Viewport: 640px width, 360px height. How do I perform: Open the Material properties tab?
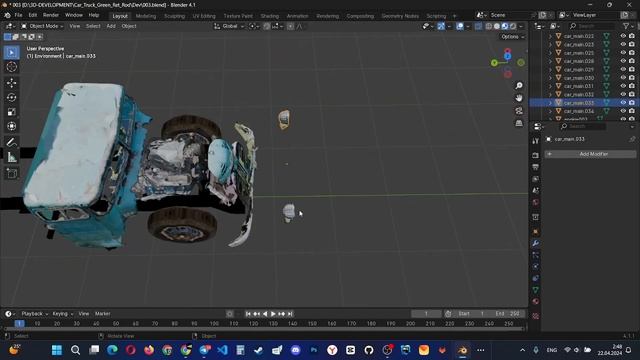[x=536, y=302]
